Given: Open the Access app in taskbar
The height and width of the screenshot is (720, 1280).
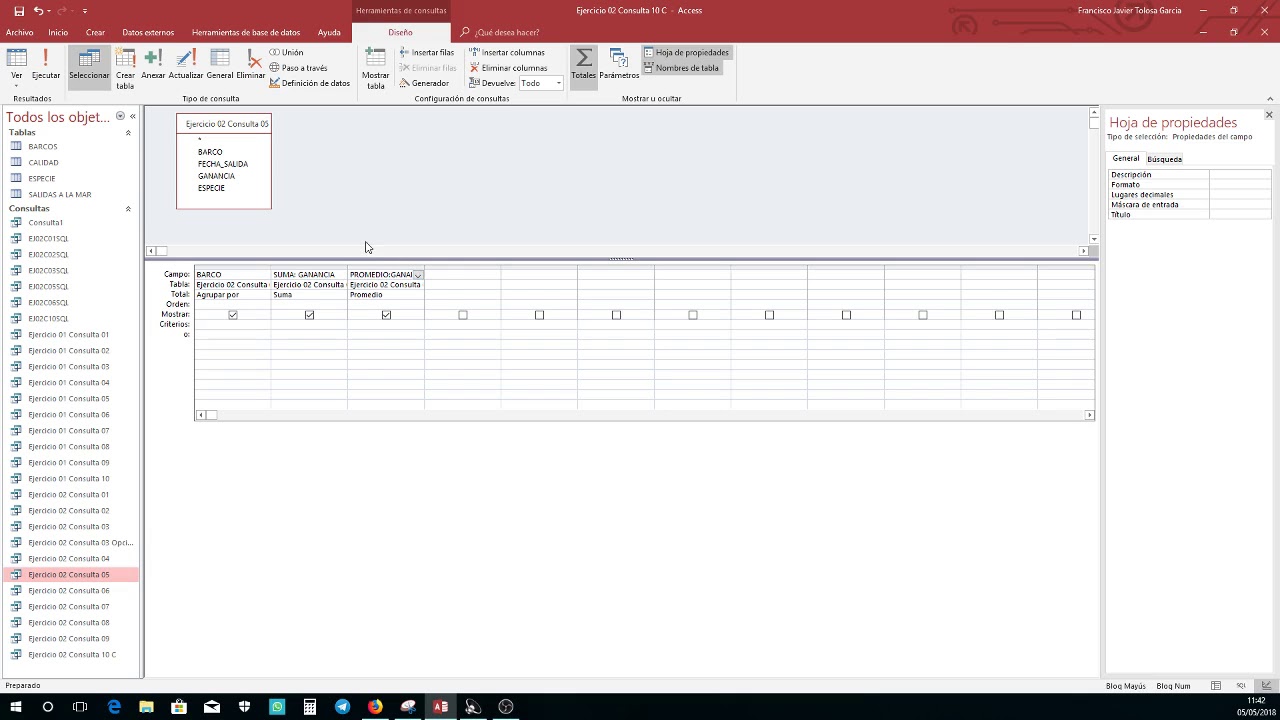Looking at the screenshot, I should click(x=440, y=707).
